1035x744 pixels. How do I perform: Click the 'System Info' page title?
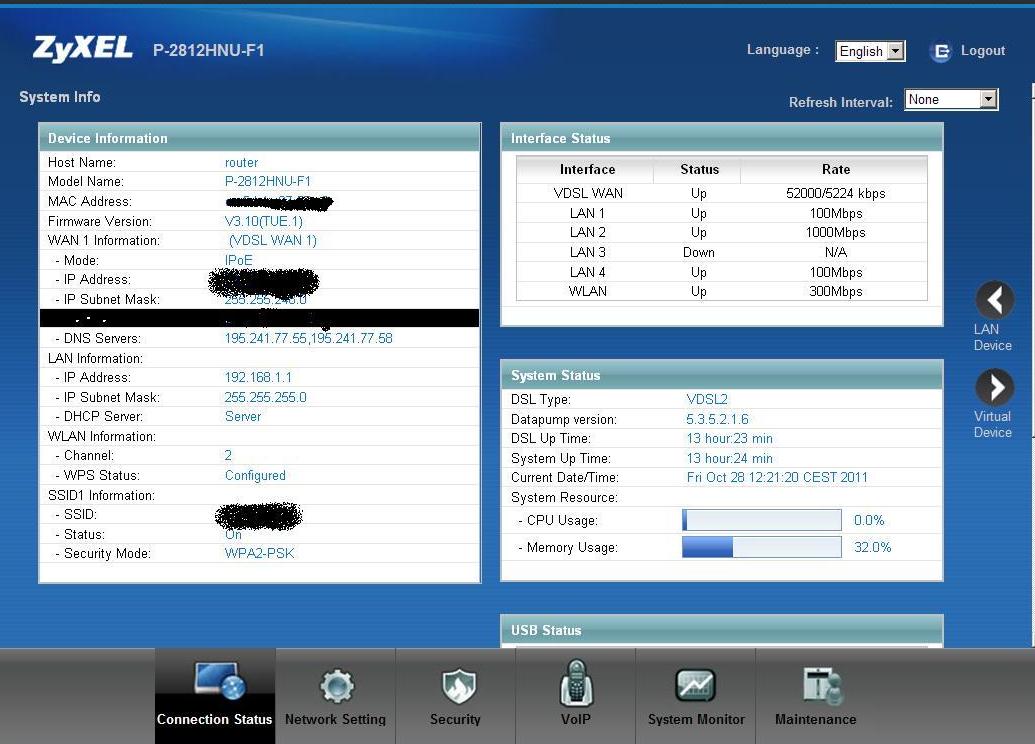60,97
